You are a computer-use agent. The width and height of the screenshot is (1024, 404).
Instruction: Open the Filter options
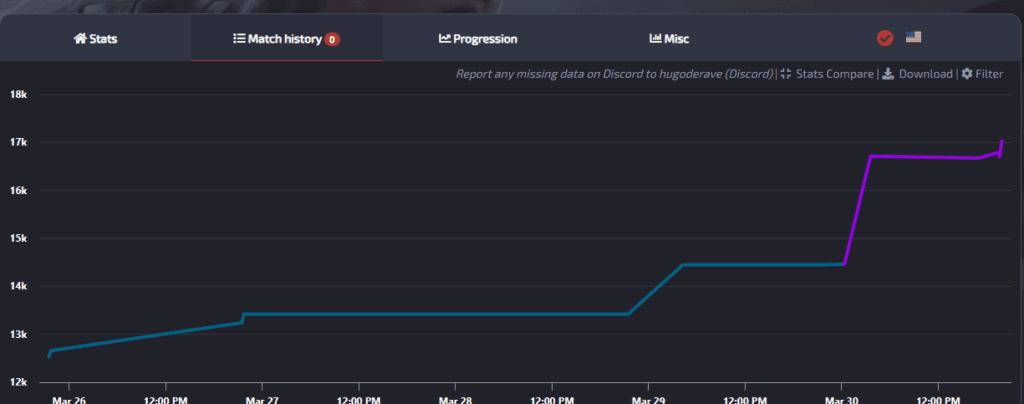pos(989,74)
